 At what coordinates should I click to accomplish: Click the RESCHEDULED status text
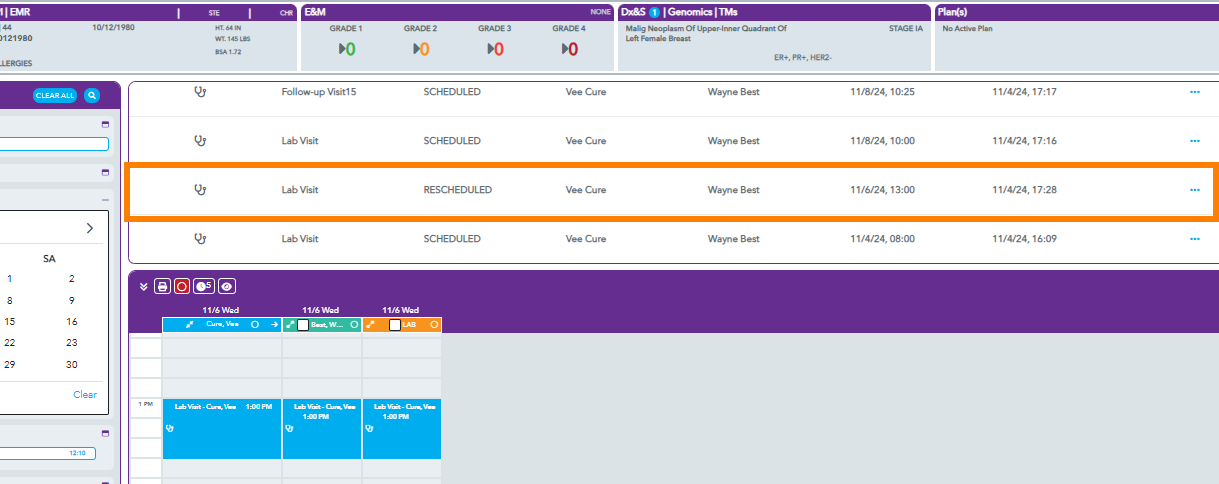[x=458, y=189]
